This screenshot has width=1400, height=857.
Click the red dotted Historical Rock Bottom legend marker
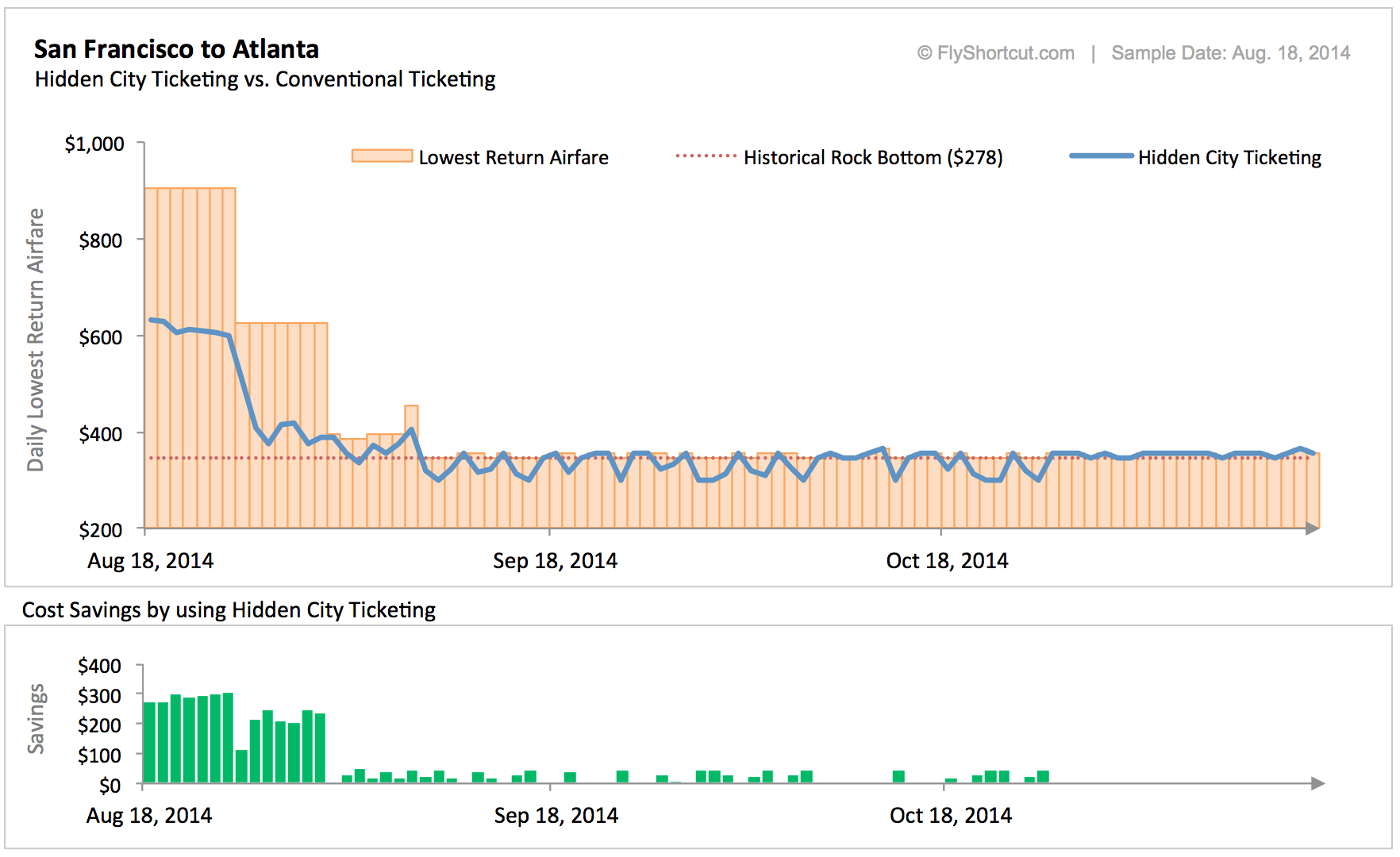[706, 156]
